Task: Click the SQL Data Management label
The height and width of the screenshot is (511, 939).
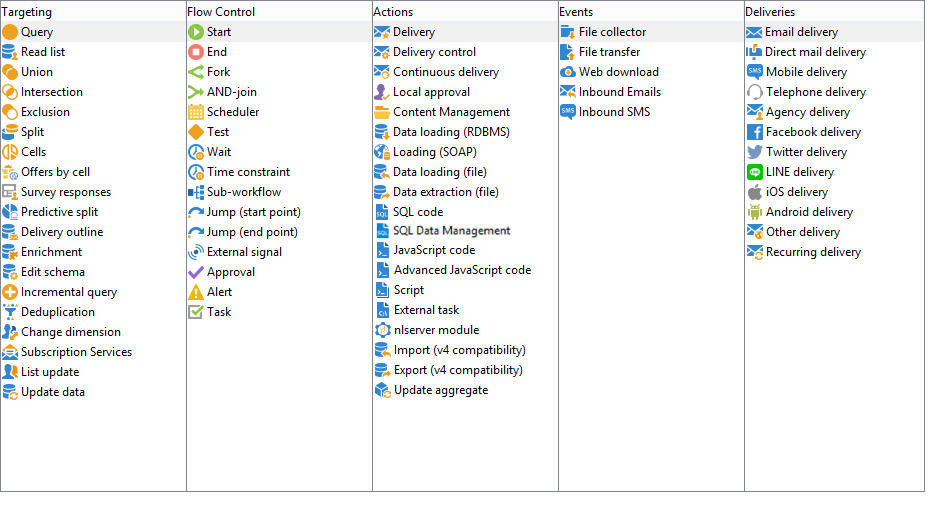Action: [x=452, y=231]
